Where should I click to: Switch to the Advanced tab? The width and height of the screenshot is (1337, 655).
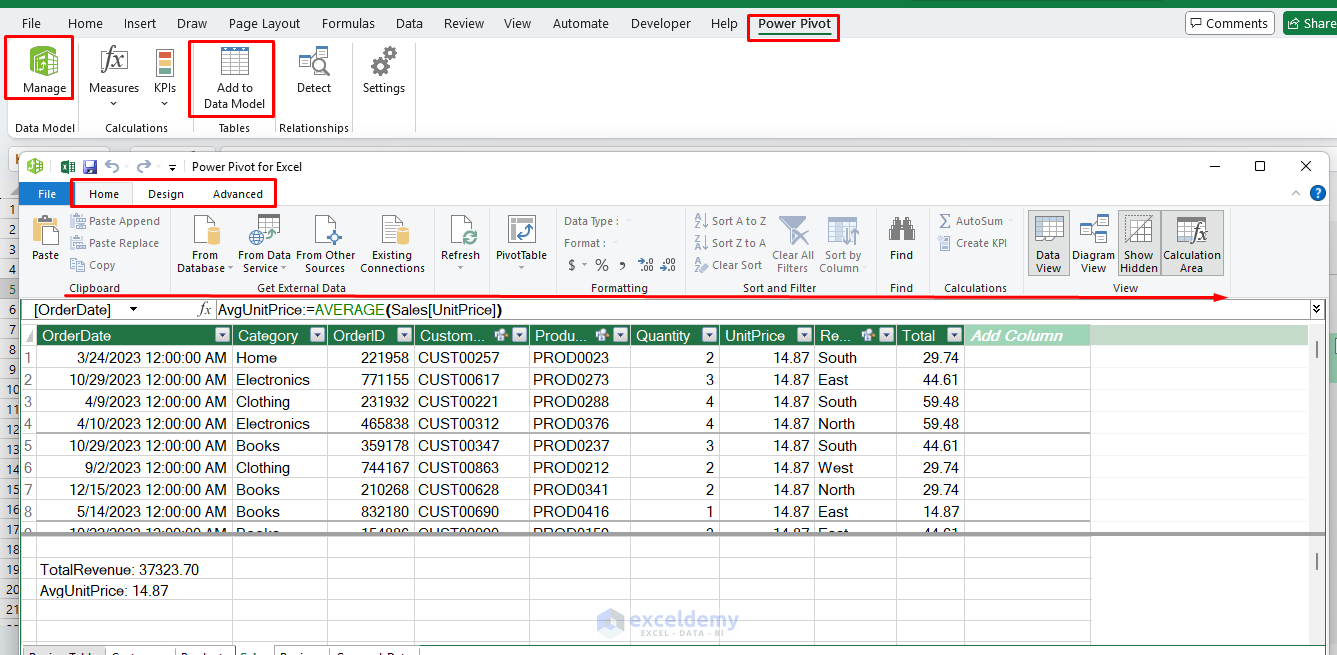(x=238, y=194)
